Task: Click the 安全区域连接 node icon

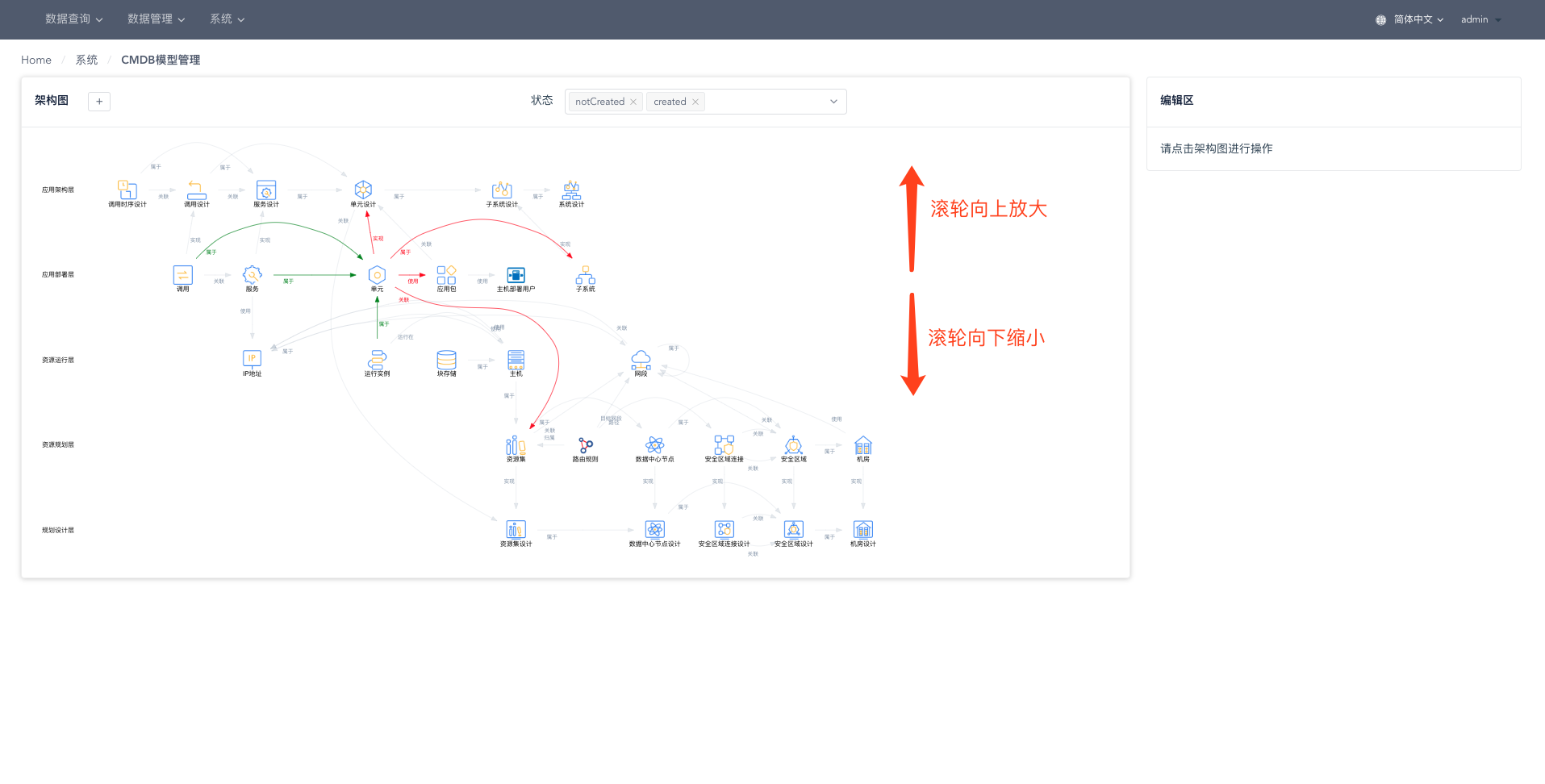Action: point(724,445)
